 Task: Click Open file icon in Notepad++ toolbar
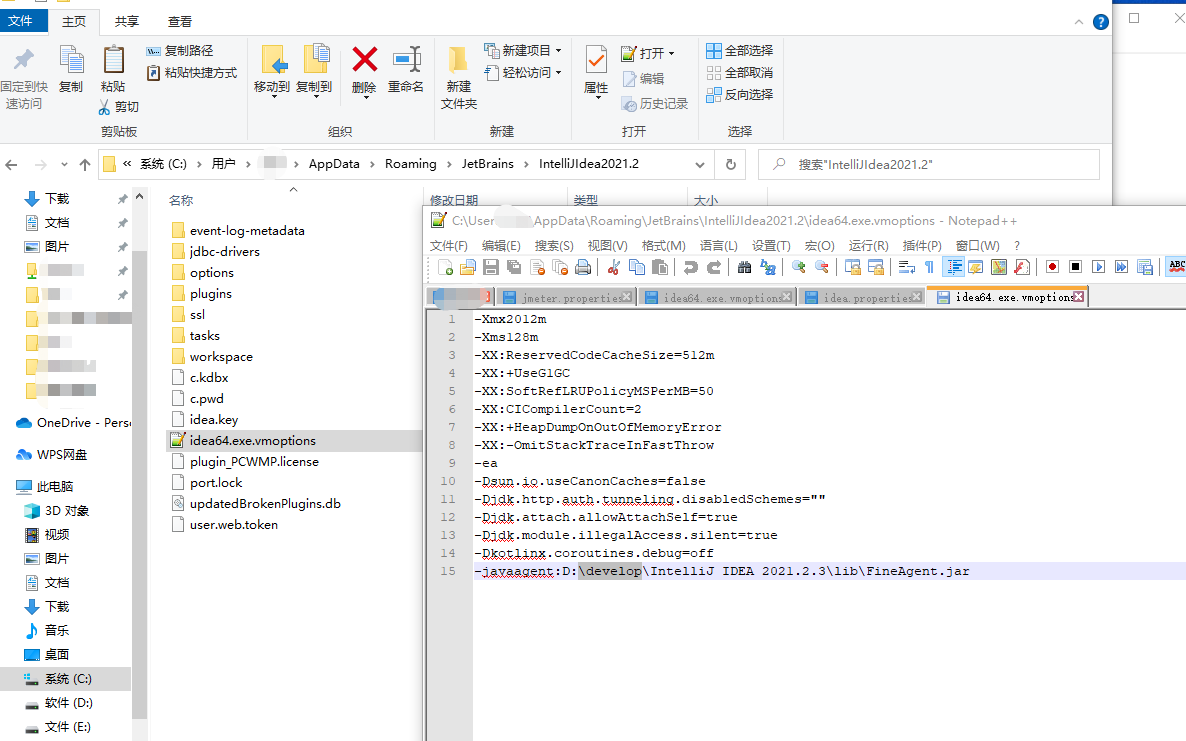[467, 267]
